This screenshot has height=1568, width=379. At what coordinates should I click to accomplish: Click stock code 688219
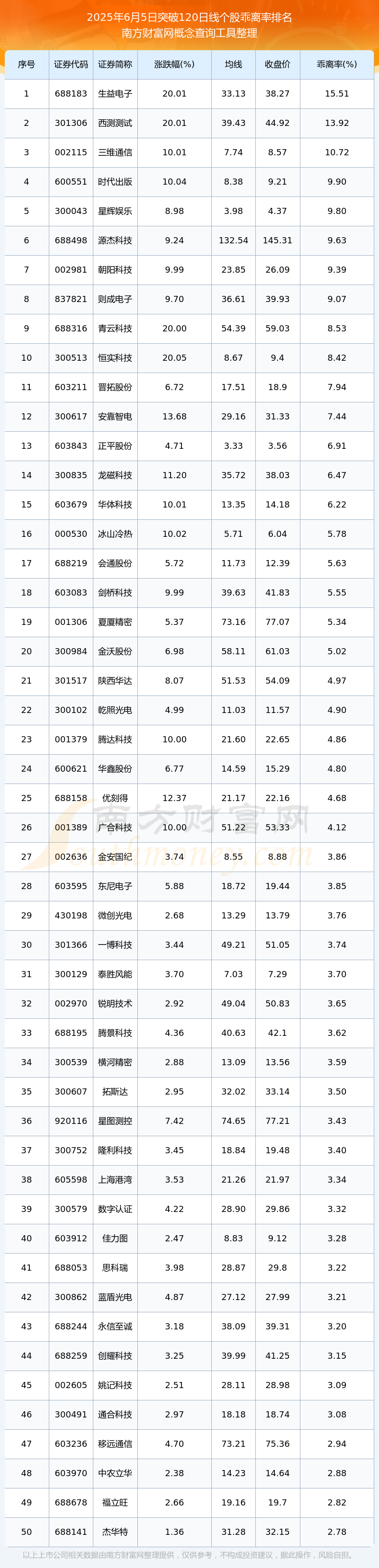pyautogui.click(x=71, y=564)
